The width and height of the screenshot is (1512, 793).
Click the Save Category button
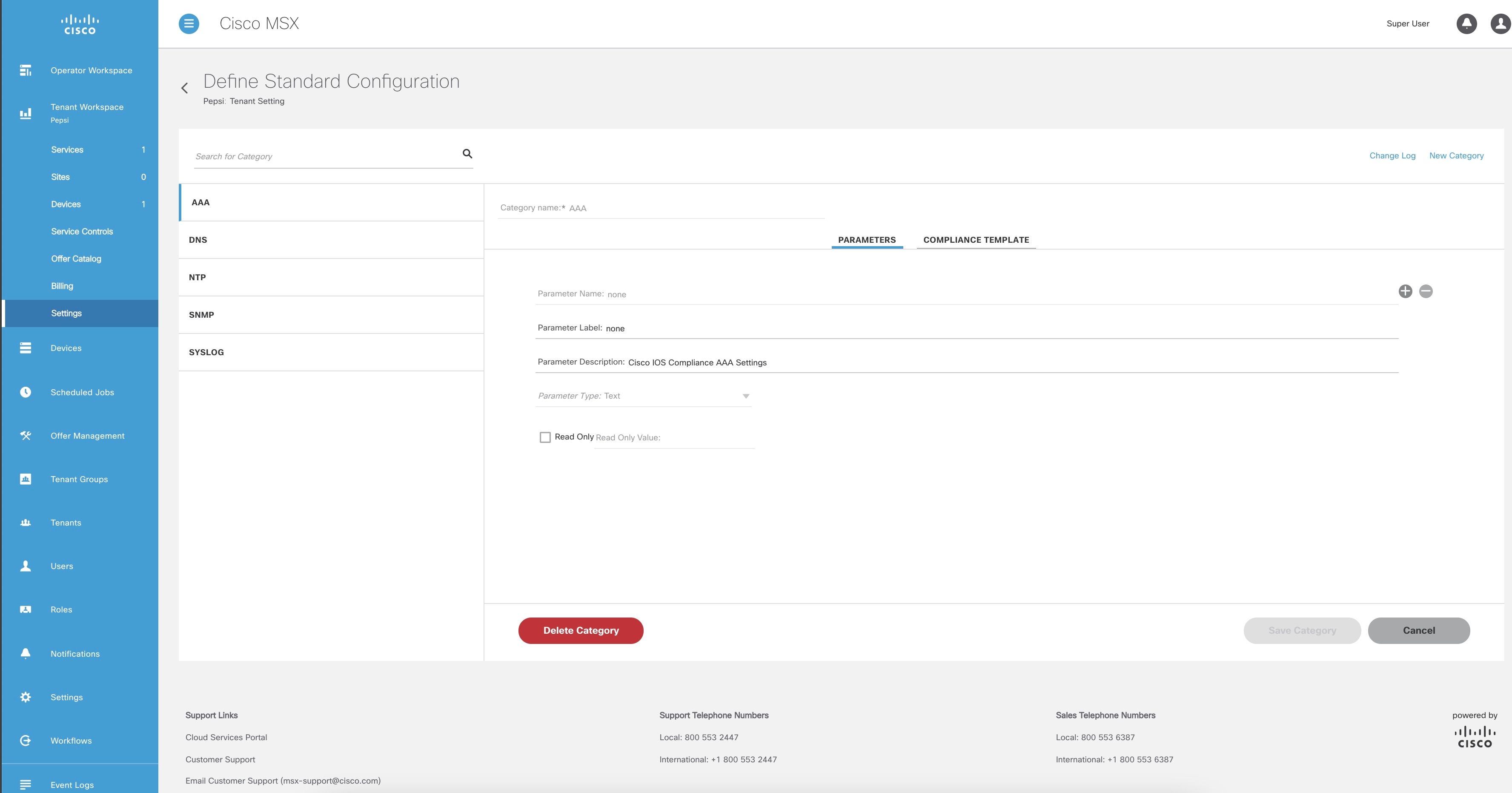tap(1302, 630)
